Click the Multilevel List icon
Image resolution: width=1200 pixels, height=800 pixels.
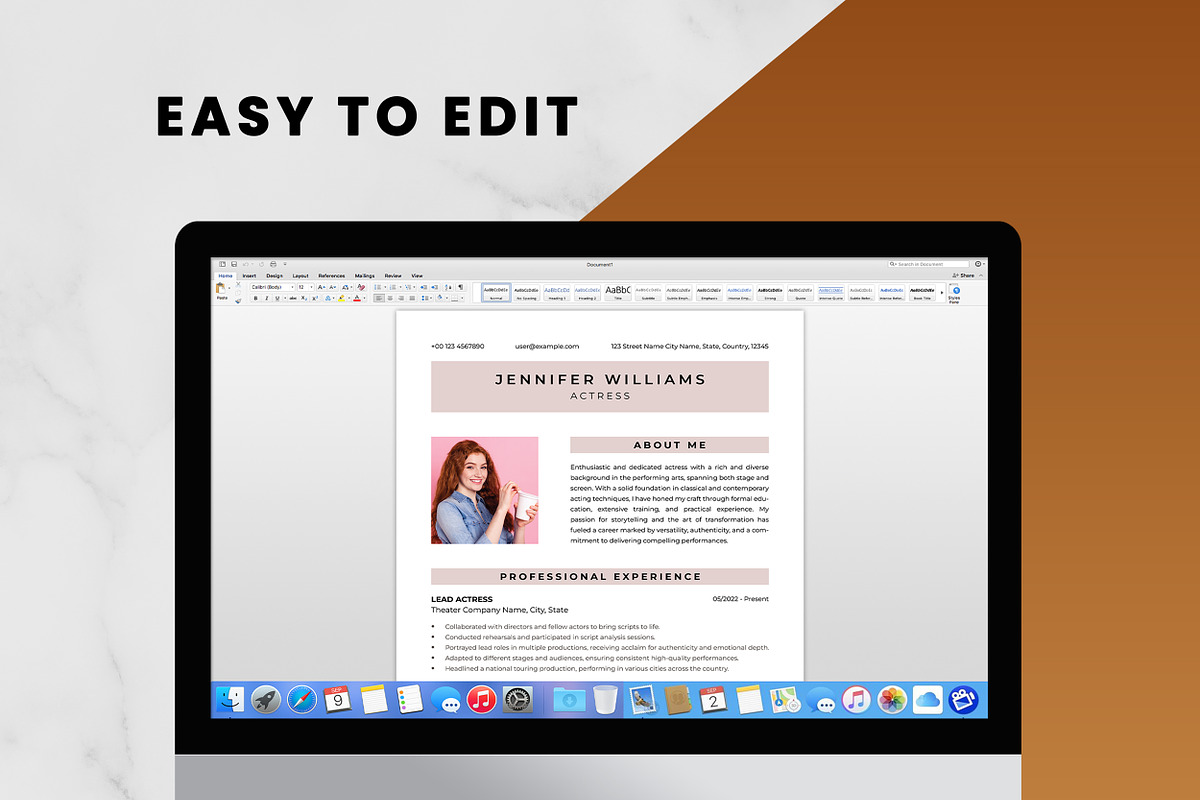408,287
